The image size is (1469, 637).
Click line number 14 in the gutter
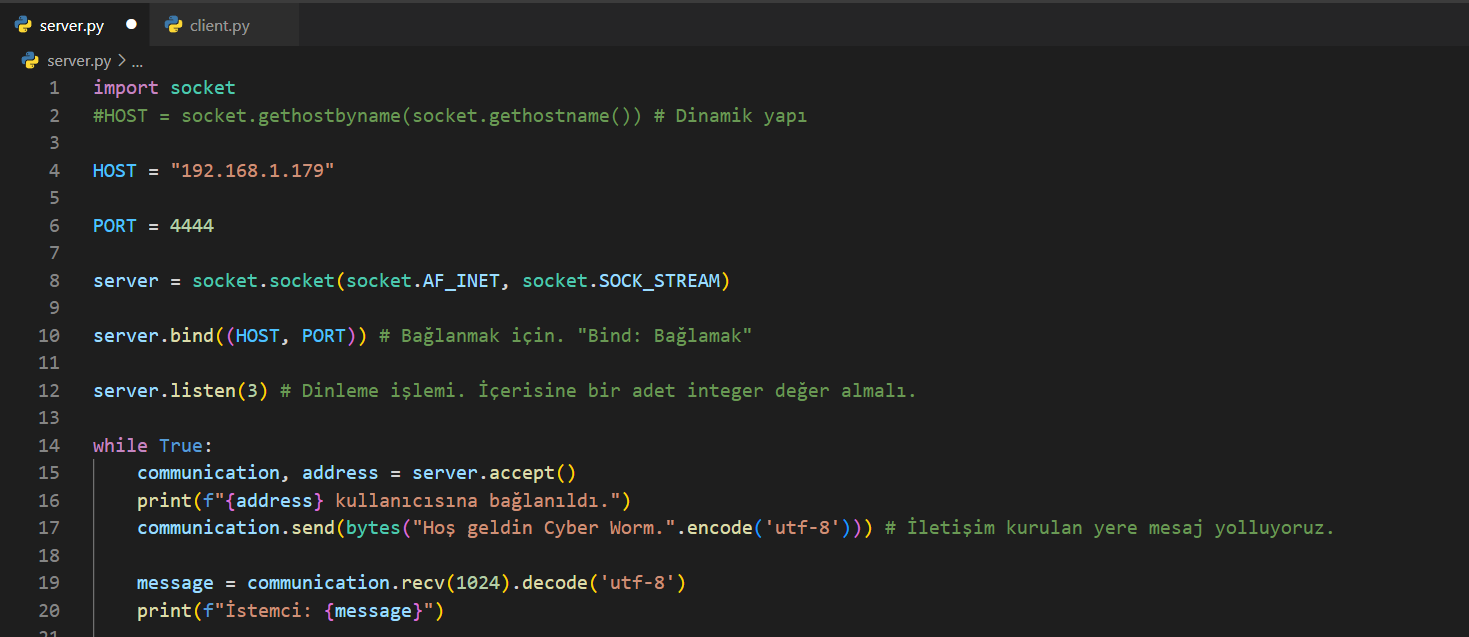tap(49, 445)
